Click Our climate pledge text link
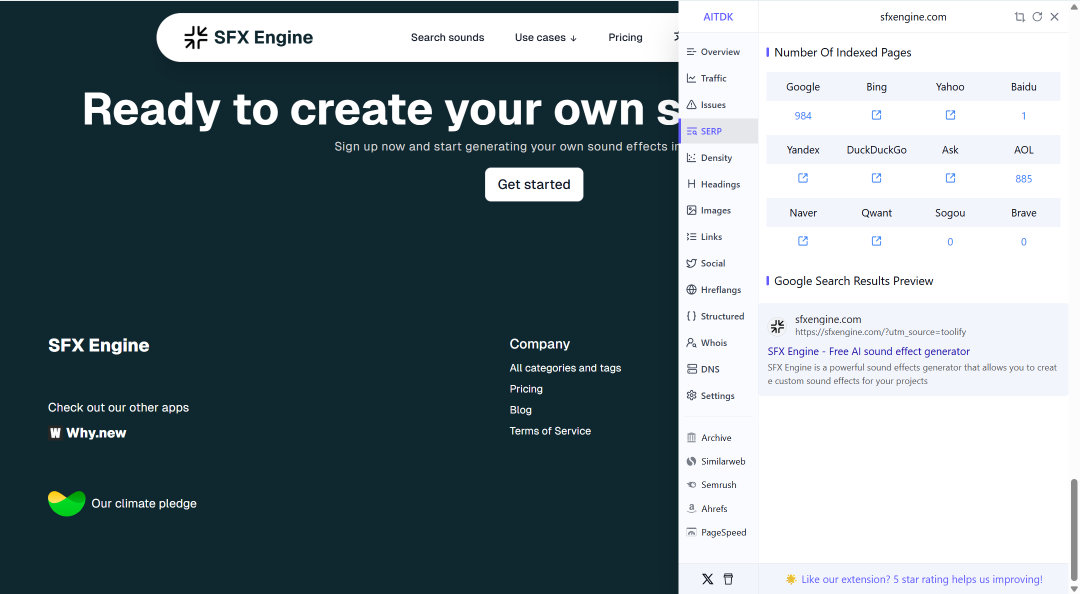 coord(144,504)
